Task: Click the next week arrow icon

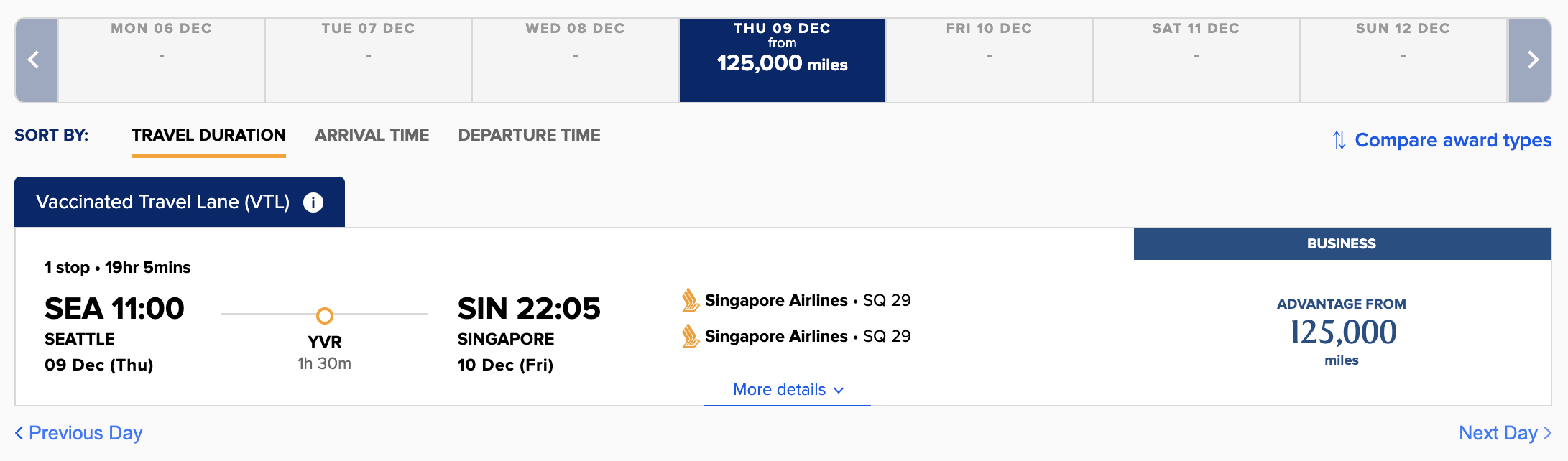Action: tap(1532, 60)
